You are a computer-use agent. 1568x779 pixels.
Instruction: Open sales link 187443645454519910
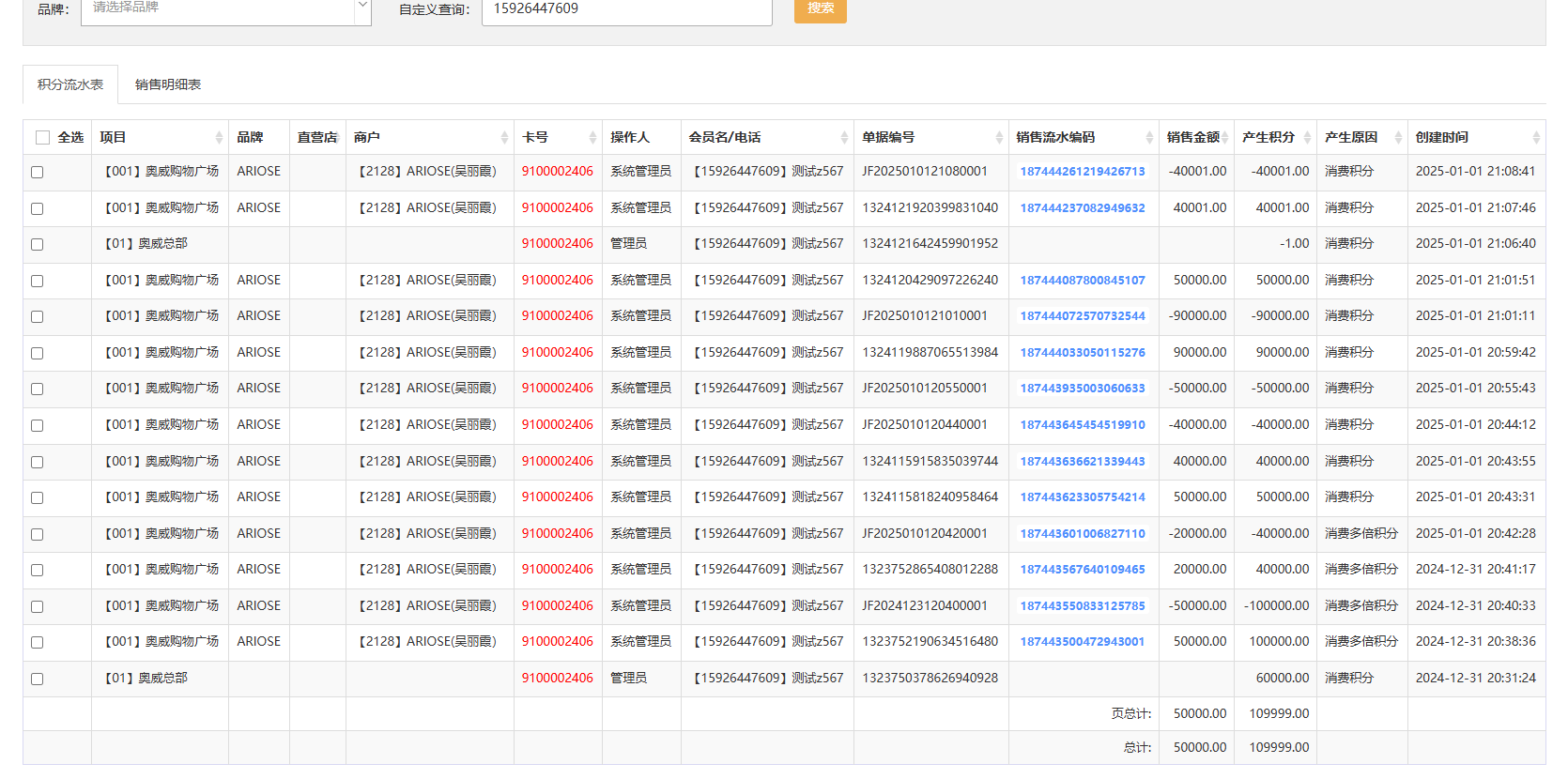tap(1083, 425)
